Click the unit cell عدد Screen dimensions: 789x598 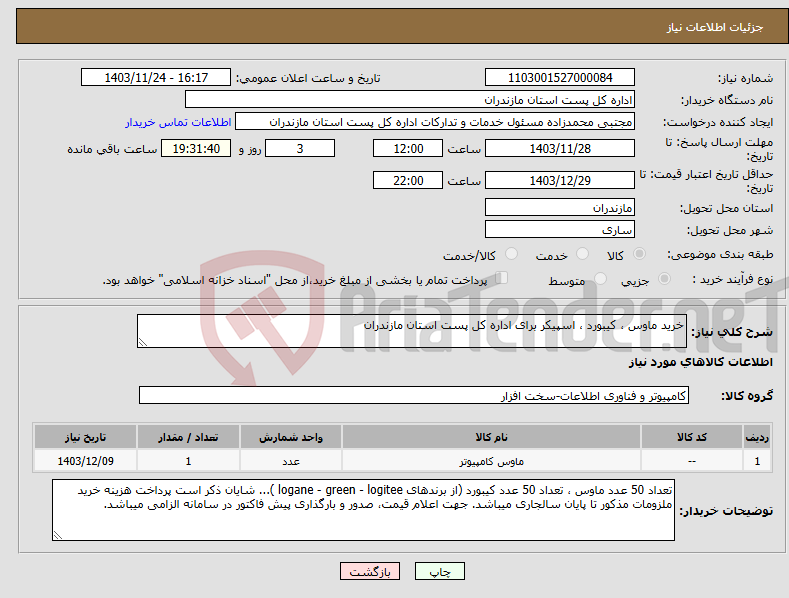(291, 461)
